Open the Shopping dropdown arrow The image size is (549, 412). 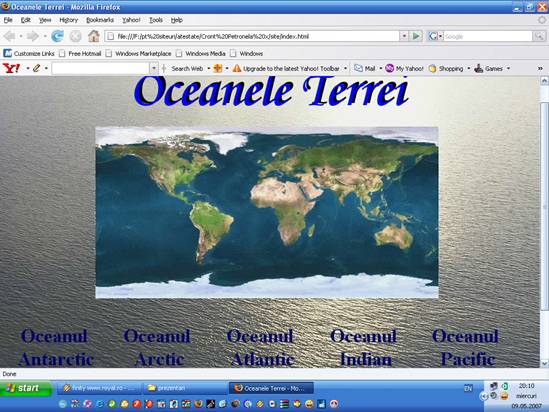tap(468, 68)
